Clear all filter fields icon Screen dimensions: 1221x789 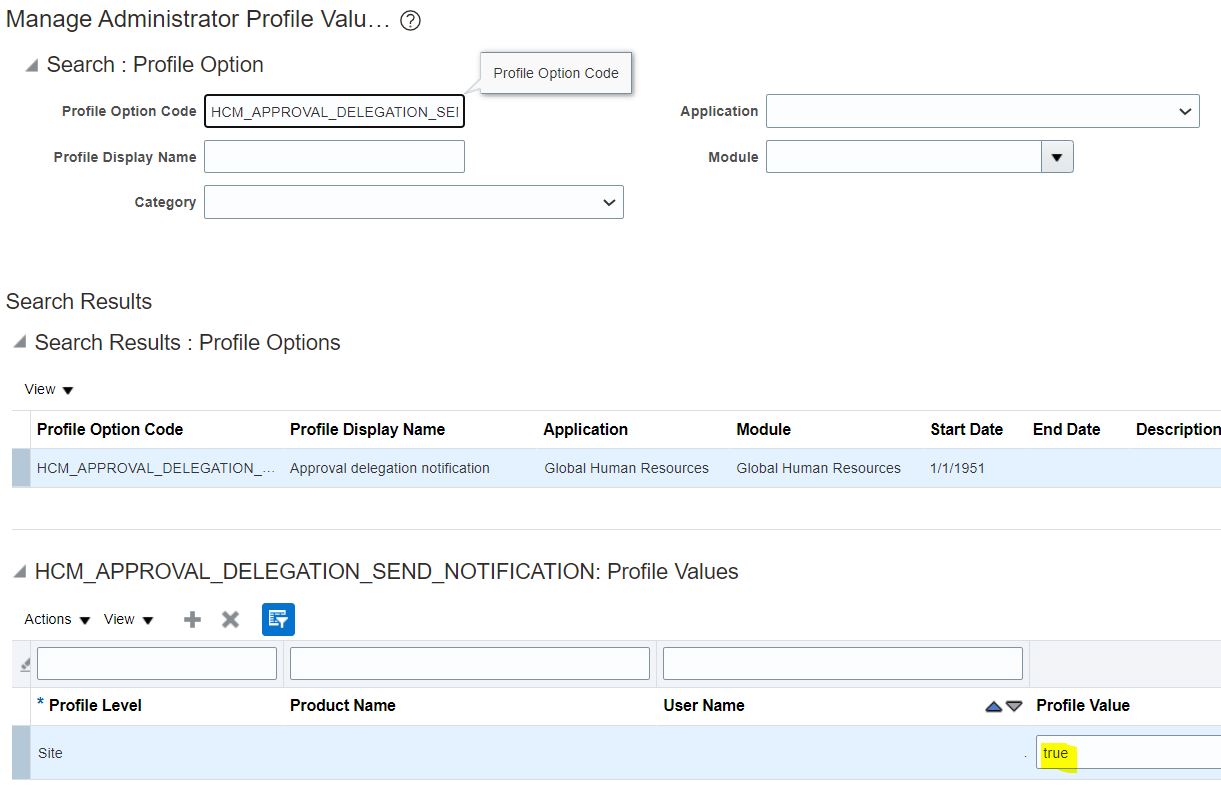click(24, 664)
